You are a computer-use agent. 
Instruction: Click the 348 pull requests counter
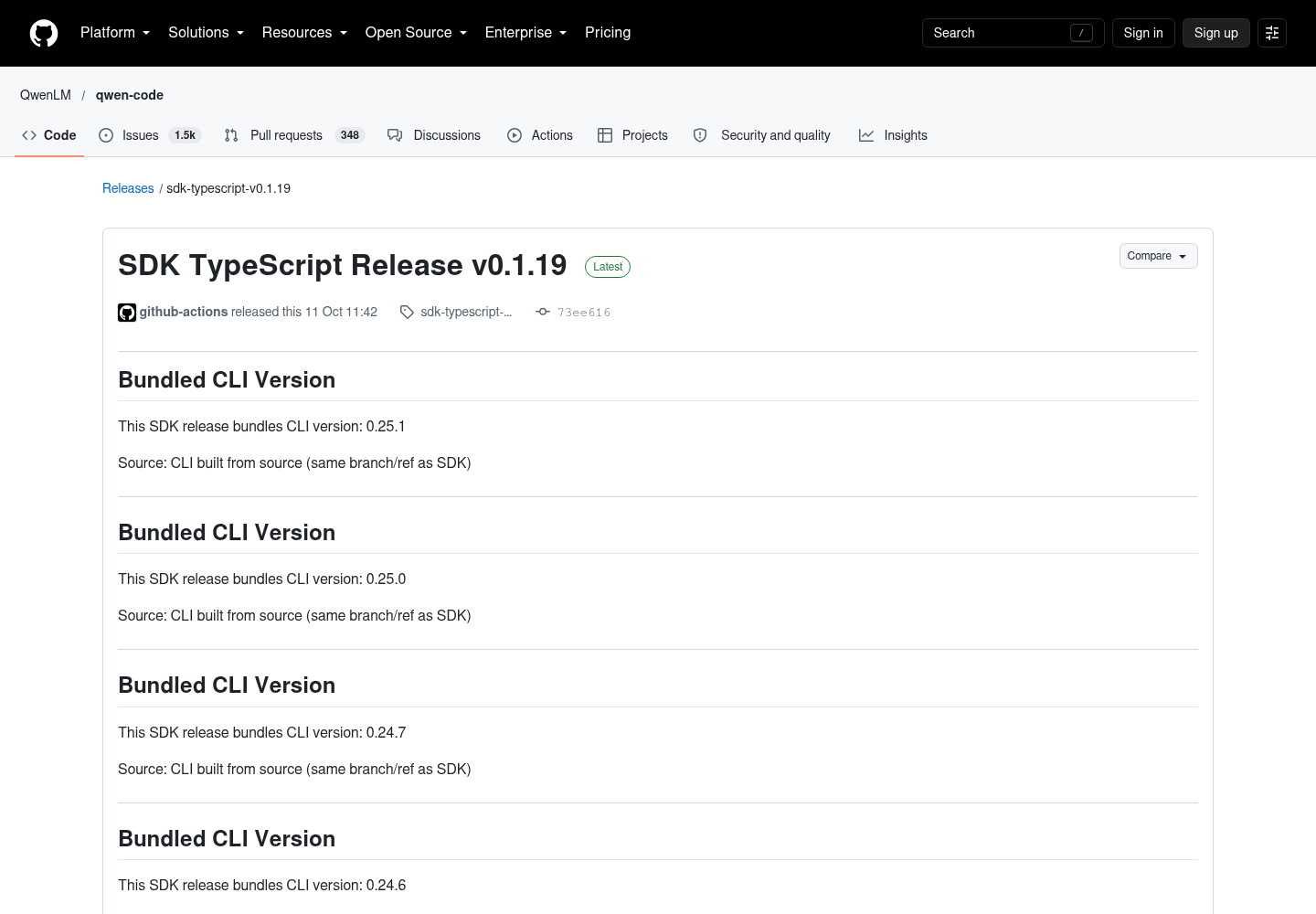(x=350, y=135)
